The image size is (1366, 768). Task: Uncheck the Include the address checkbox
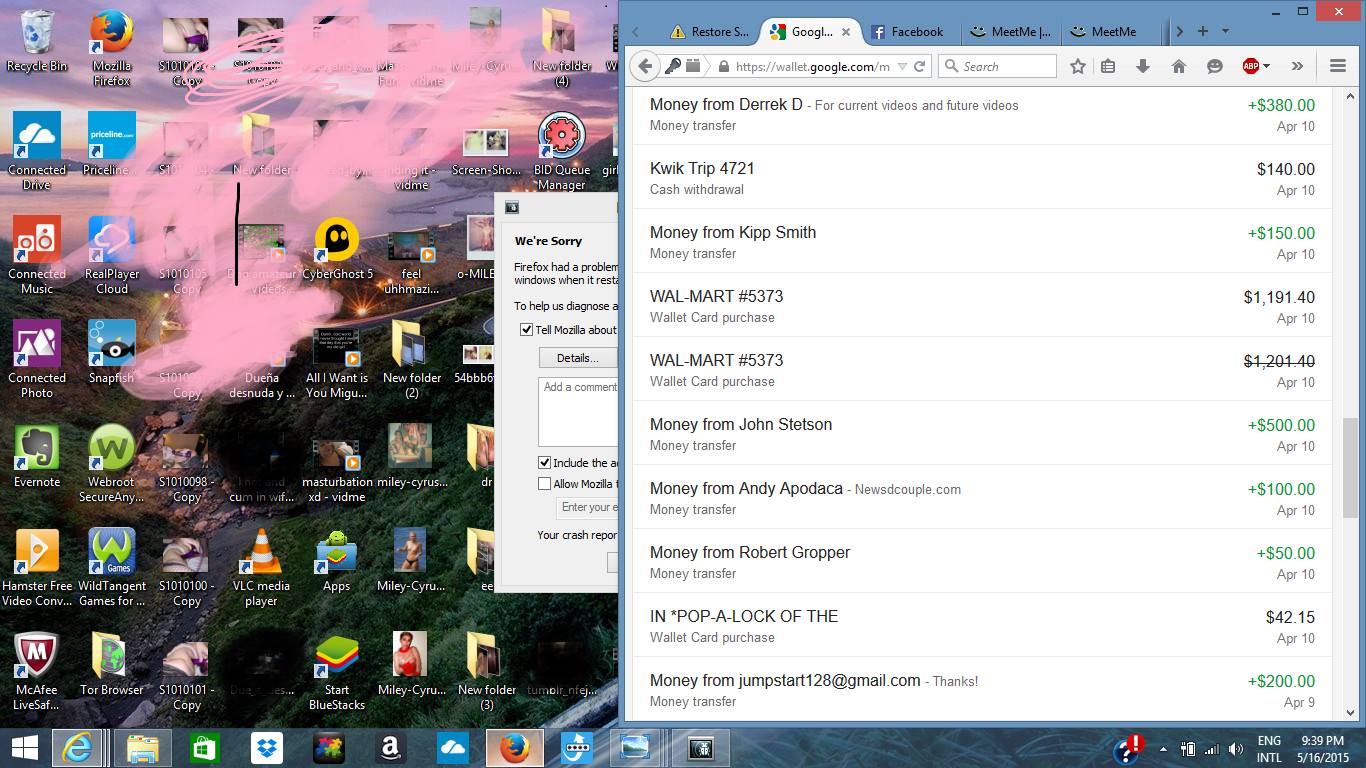pyautogui.click(x=545, y=463)
